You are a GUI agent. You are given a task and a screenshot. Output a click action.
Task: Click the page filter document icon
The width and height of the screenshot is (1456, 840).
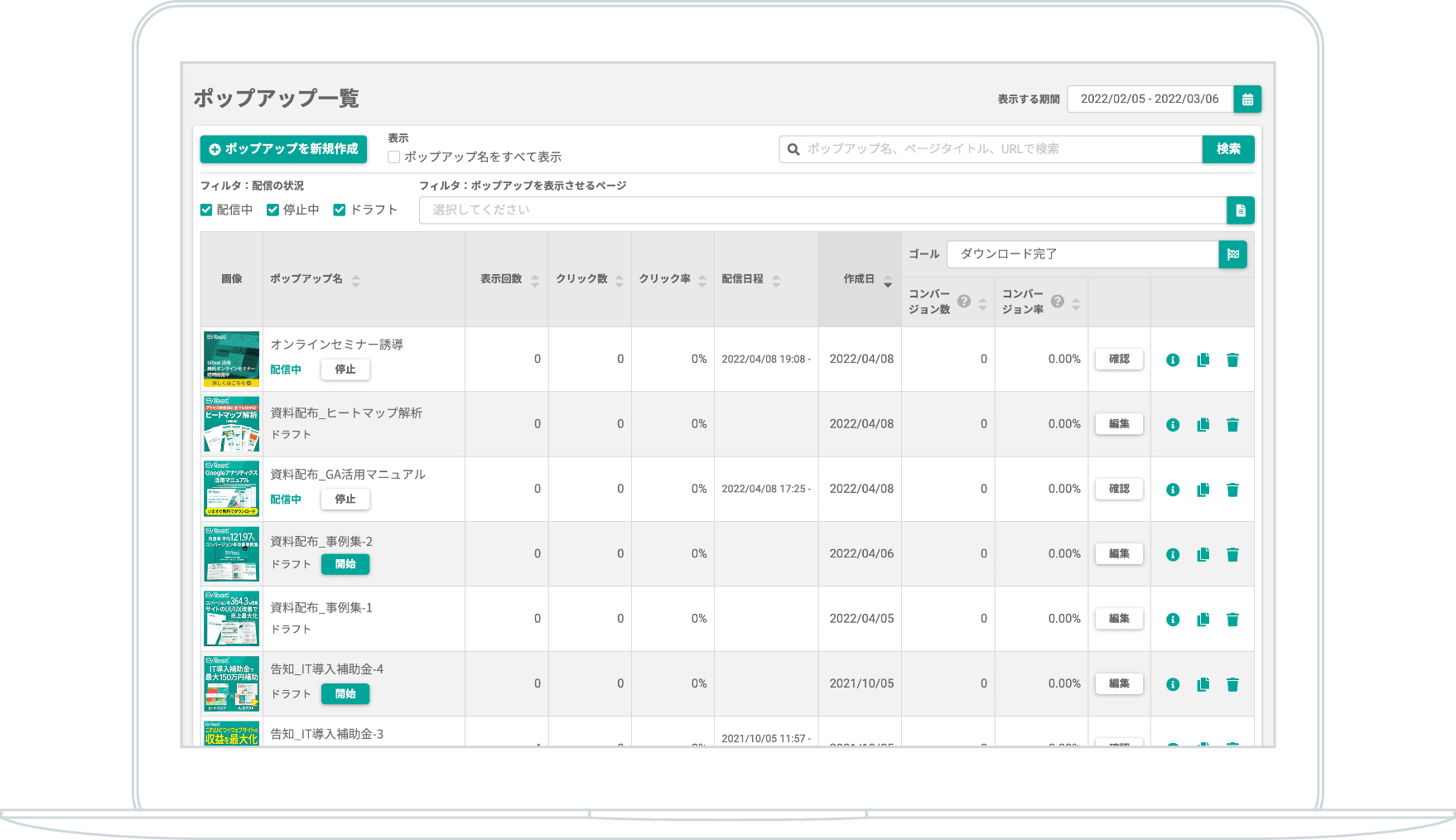[x=1240, y=210]
